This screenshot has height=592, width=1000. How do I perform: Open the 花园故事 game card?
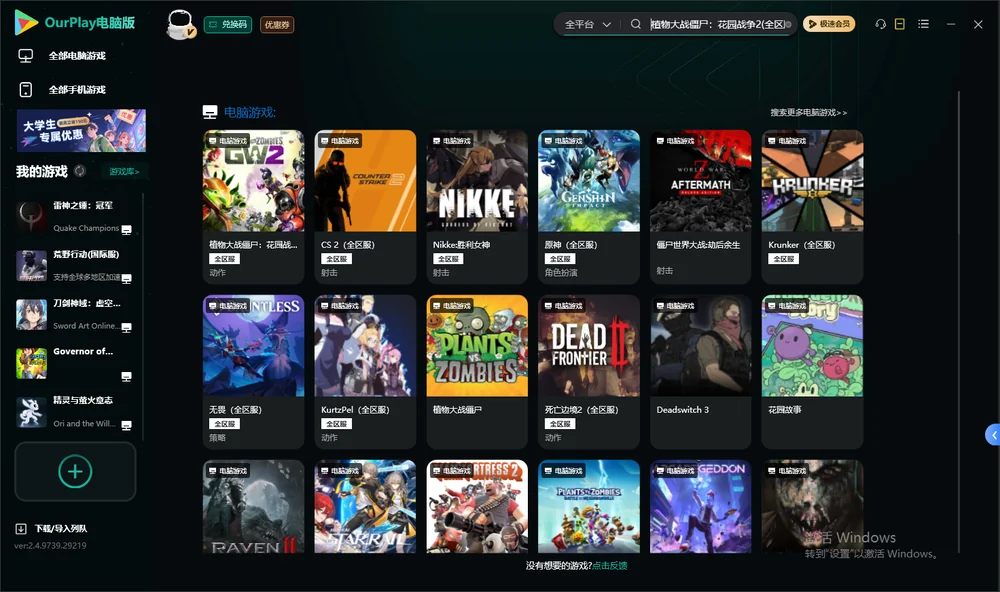[812, 372]
